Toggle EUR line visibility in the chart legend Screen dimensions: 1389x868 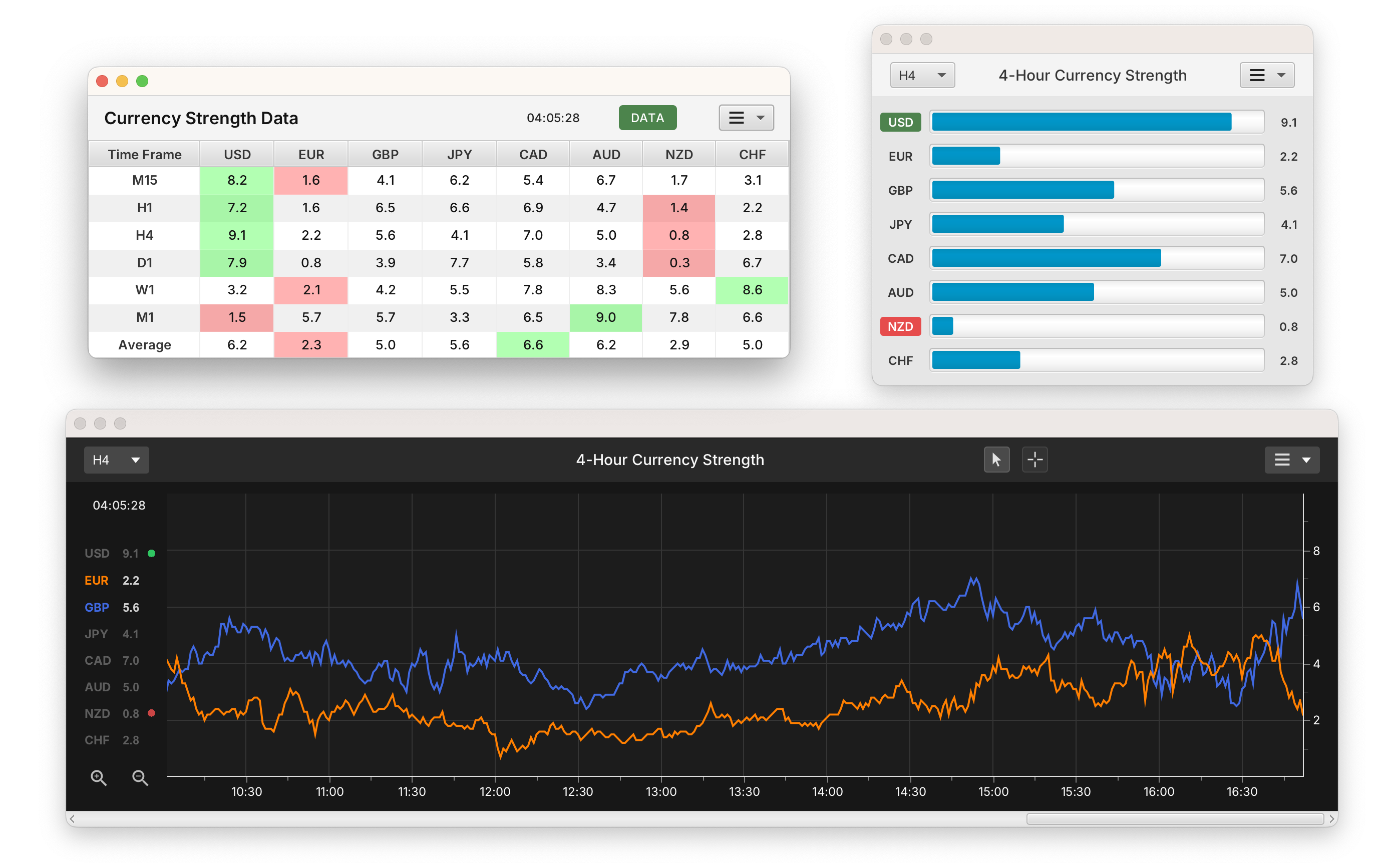click(x=96, y=580)
